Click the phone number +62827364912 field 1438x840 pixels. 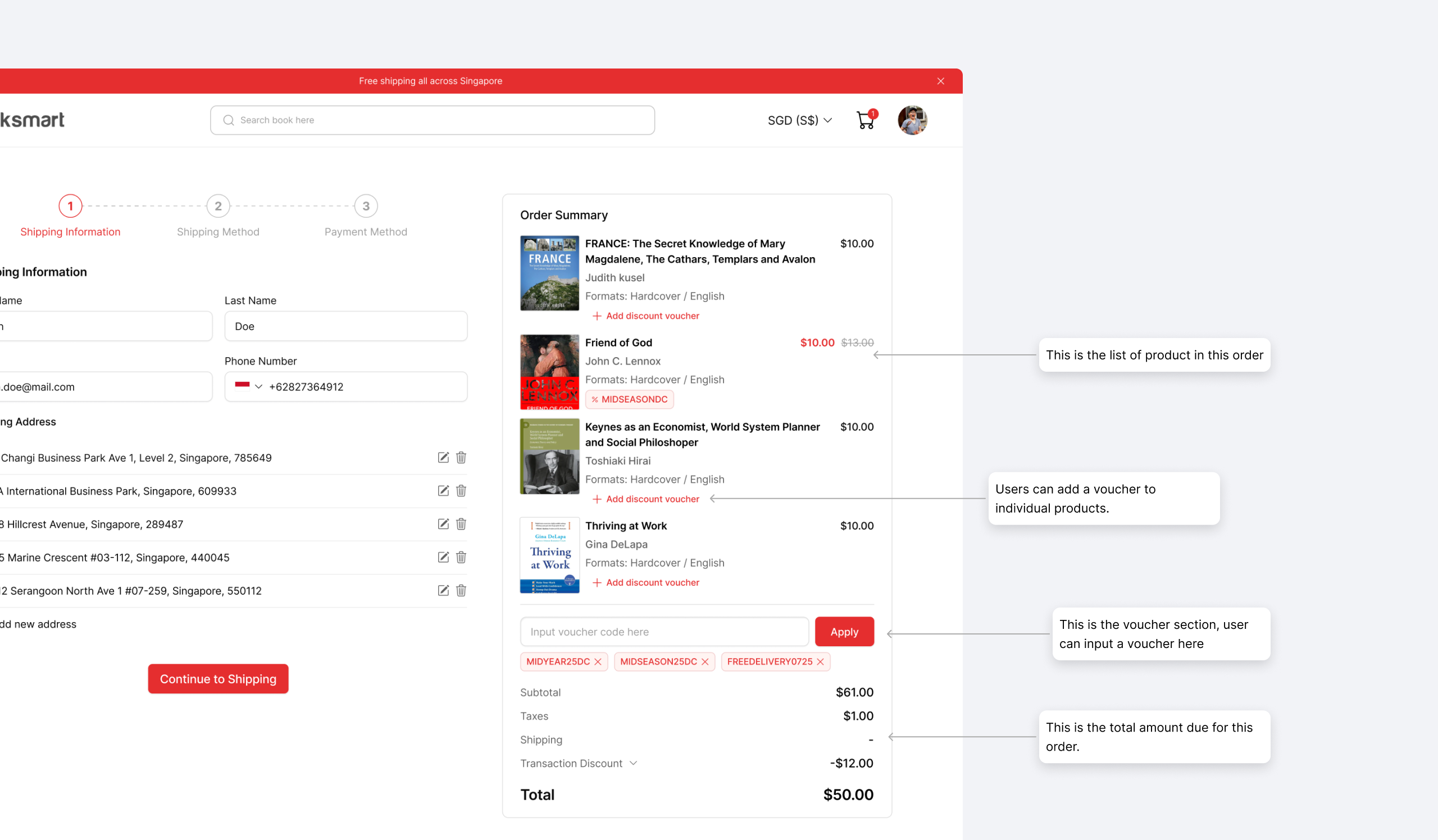[346, 387]
